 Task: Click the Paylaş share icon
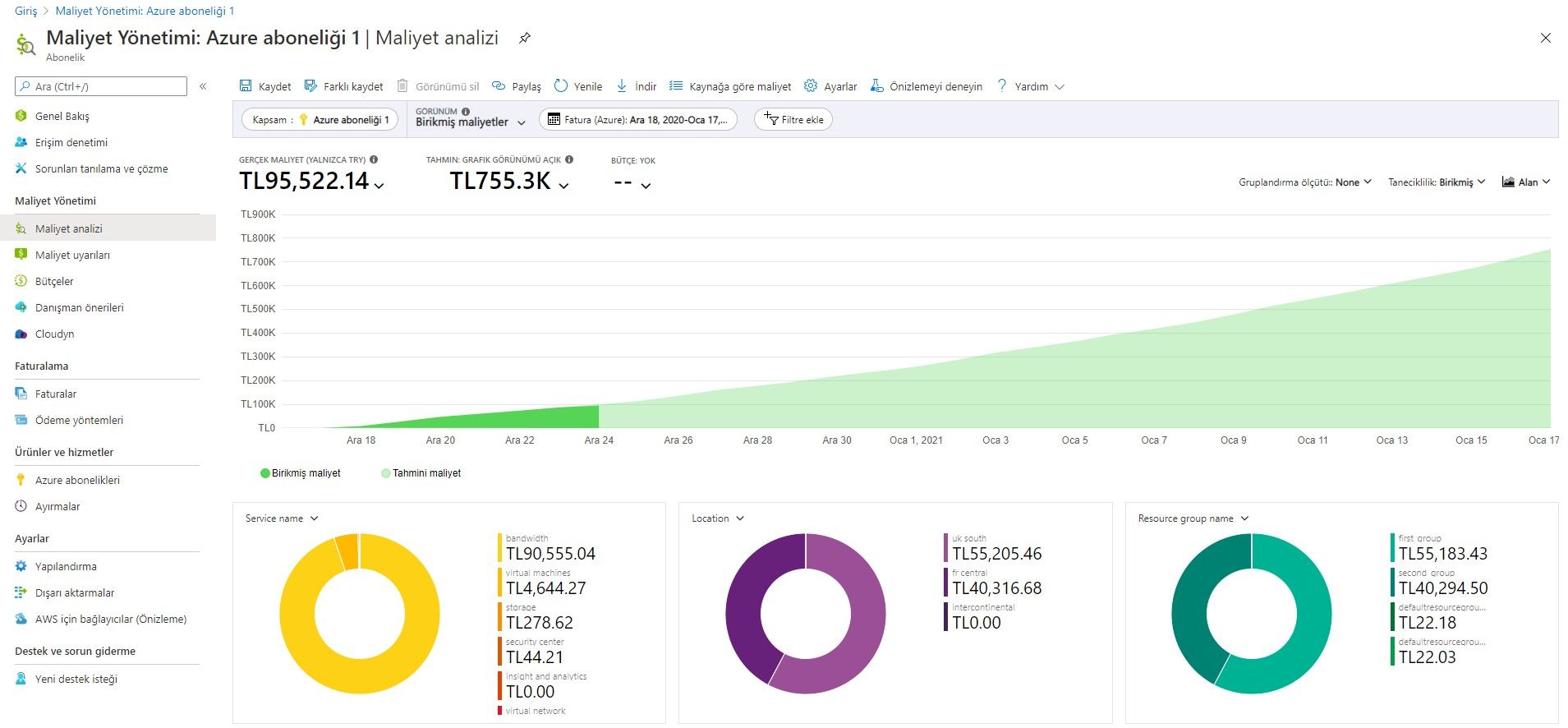click(499, 86)
